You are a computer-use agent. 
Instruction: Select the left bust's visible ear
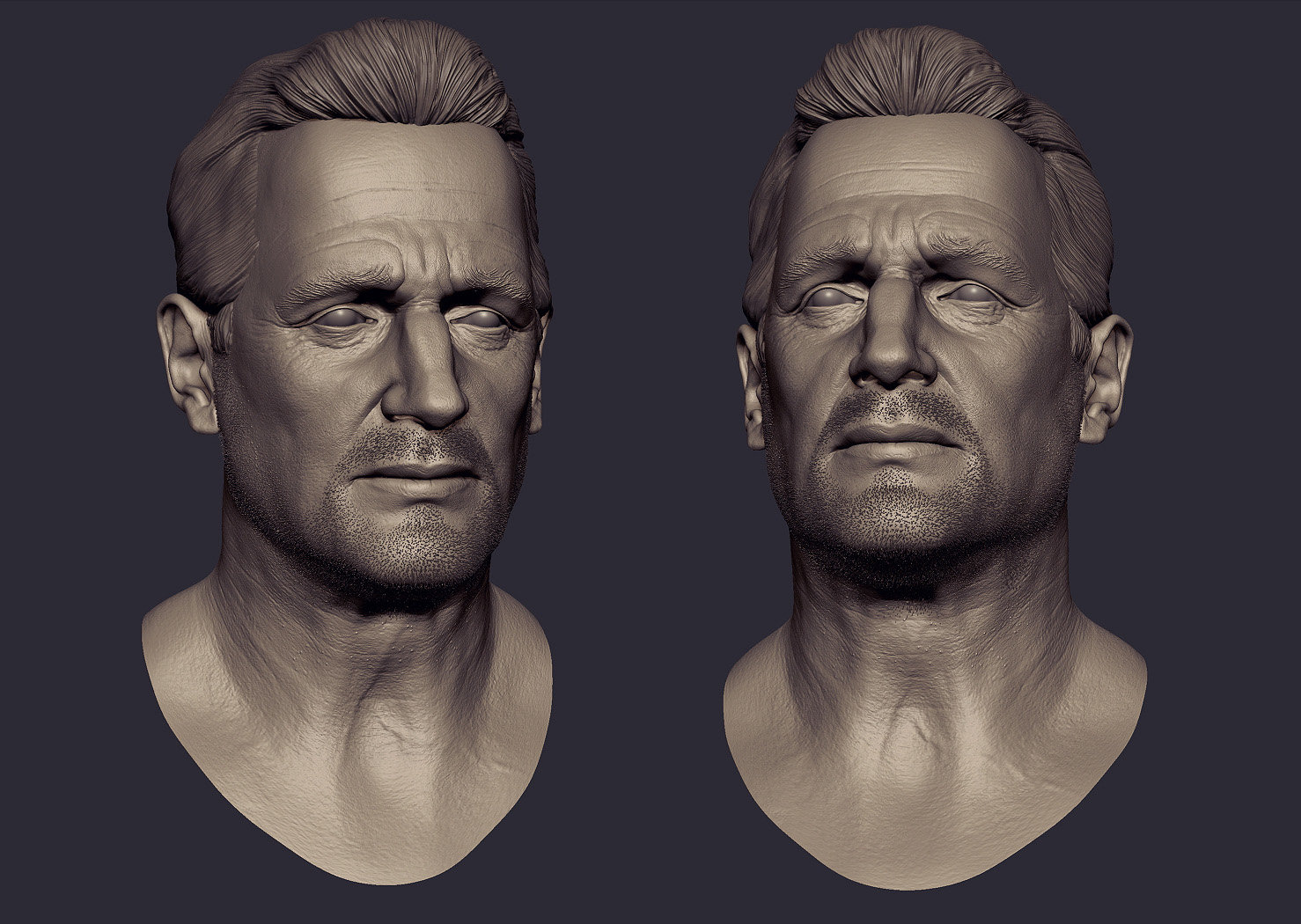click(x=187, y=363)
